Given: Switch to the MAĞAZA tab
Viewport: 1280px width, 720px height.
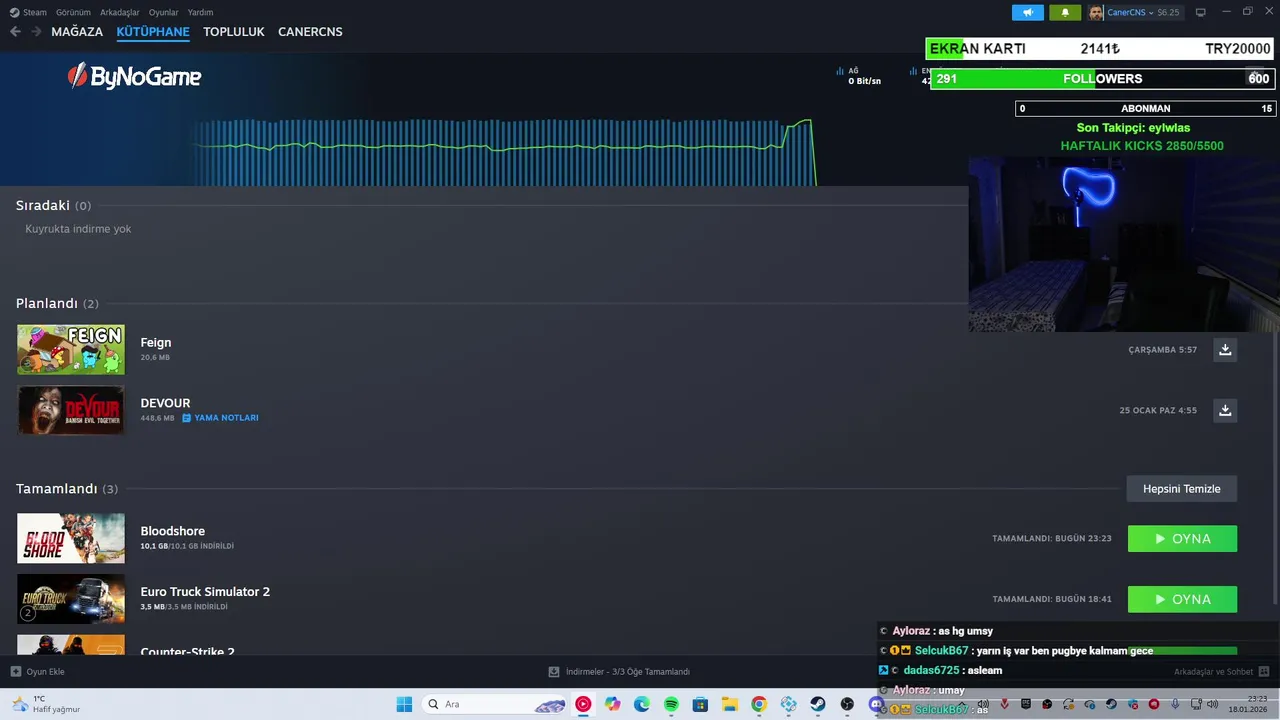Looking at the screenshot, I should pyautogui.click(x=77, y=32).
